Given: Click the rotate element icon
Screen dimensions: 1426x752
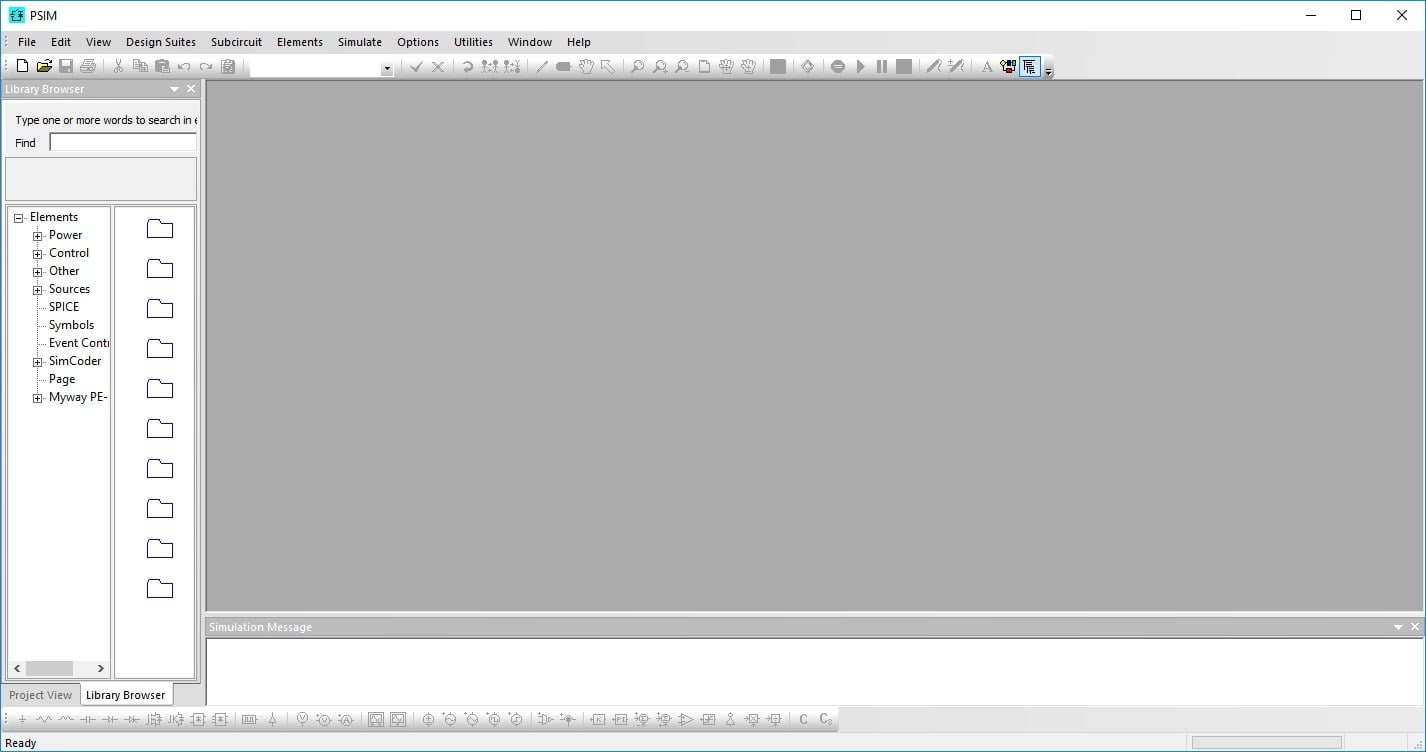Looking at the screenshot, I should tap(467, 67).
